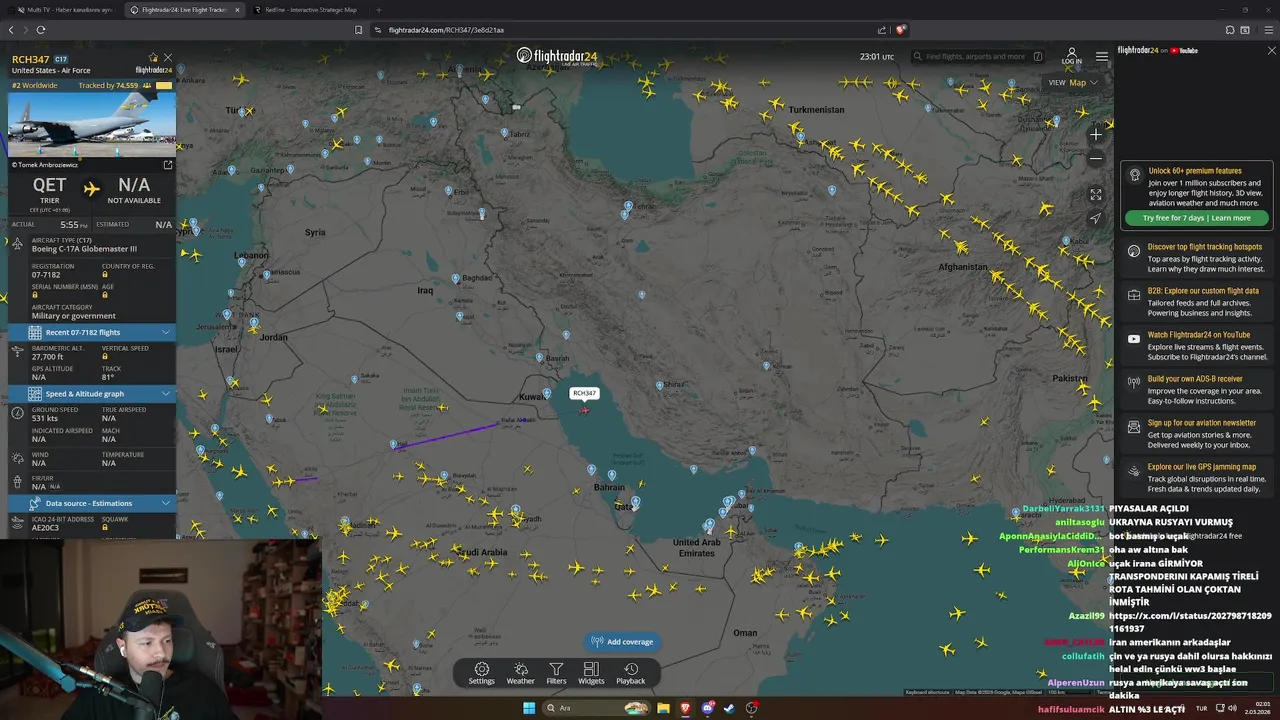Open the Filters tool

[556, 673]
